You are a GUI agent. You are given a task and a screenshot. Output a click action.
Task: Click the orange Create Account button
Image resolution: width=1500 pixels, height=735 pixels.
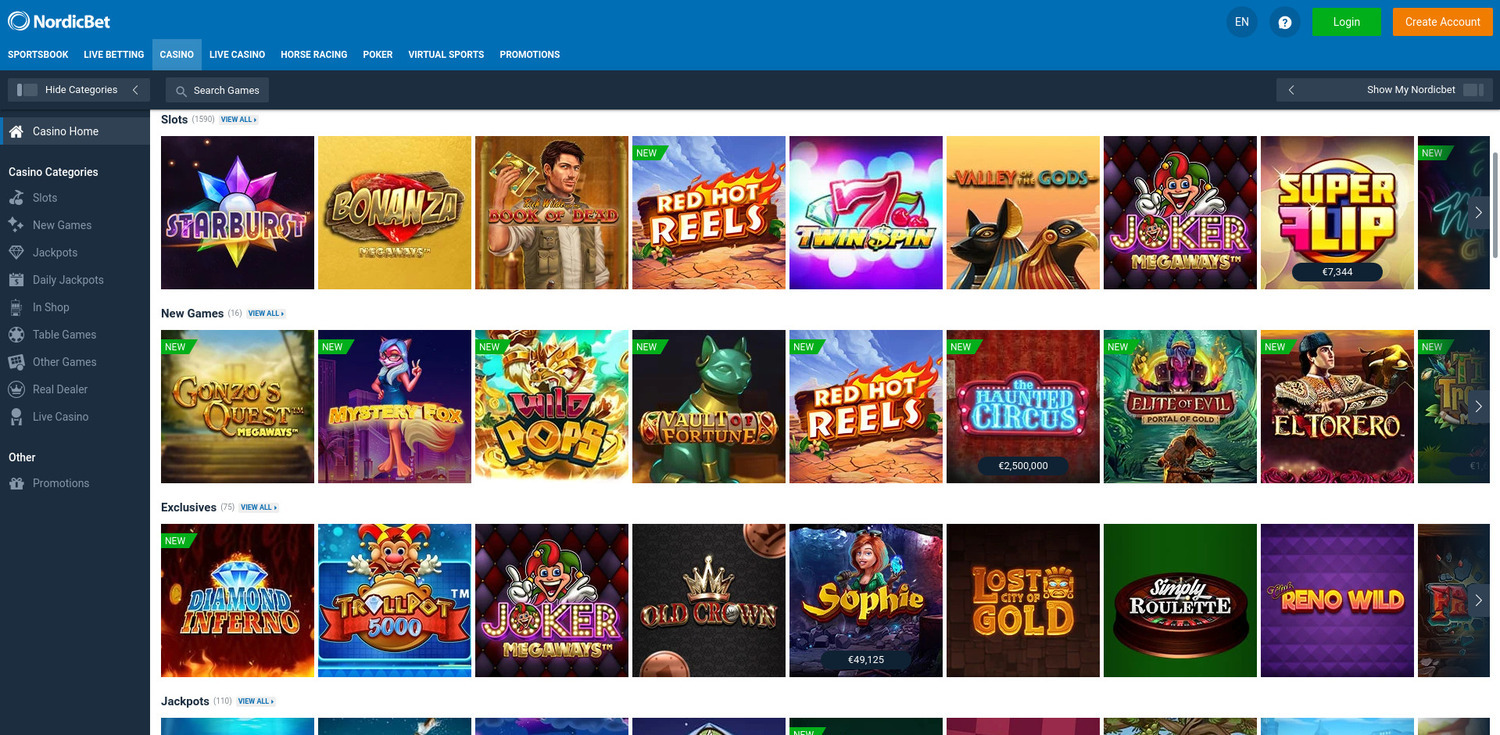click(1442, 22)
